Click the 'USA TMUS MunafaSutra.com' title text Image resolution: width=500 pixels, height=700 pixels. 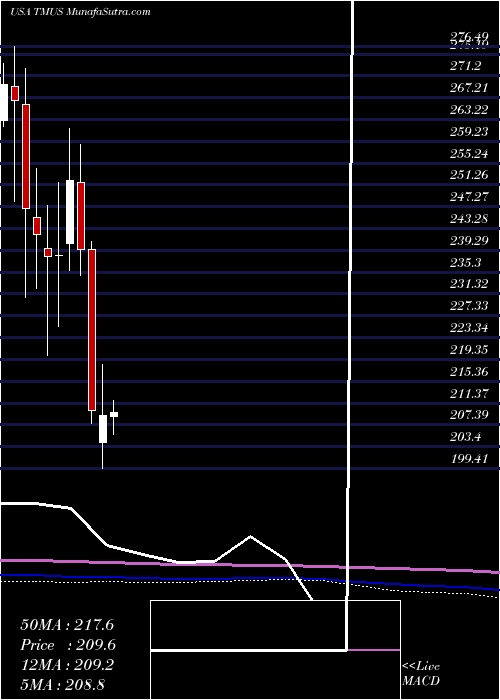(80, 12)
